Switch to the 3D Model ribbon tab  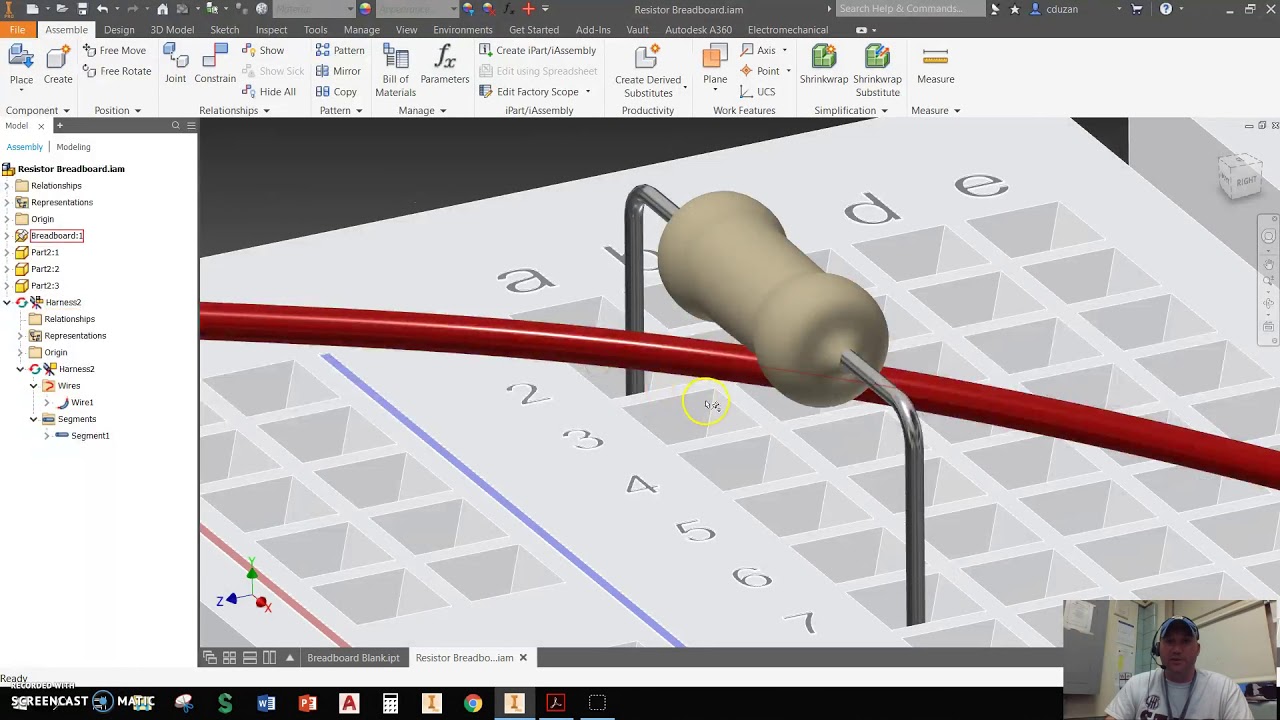click(172, 30)
